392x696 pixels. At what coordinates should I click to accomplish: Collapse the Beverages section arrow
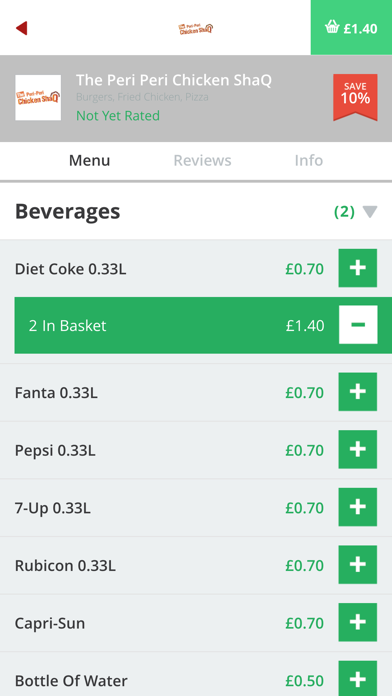(370, 212)
